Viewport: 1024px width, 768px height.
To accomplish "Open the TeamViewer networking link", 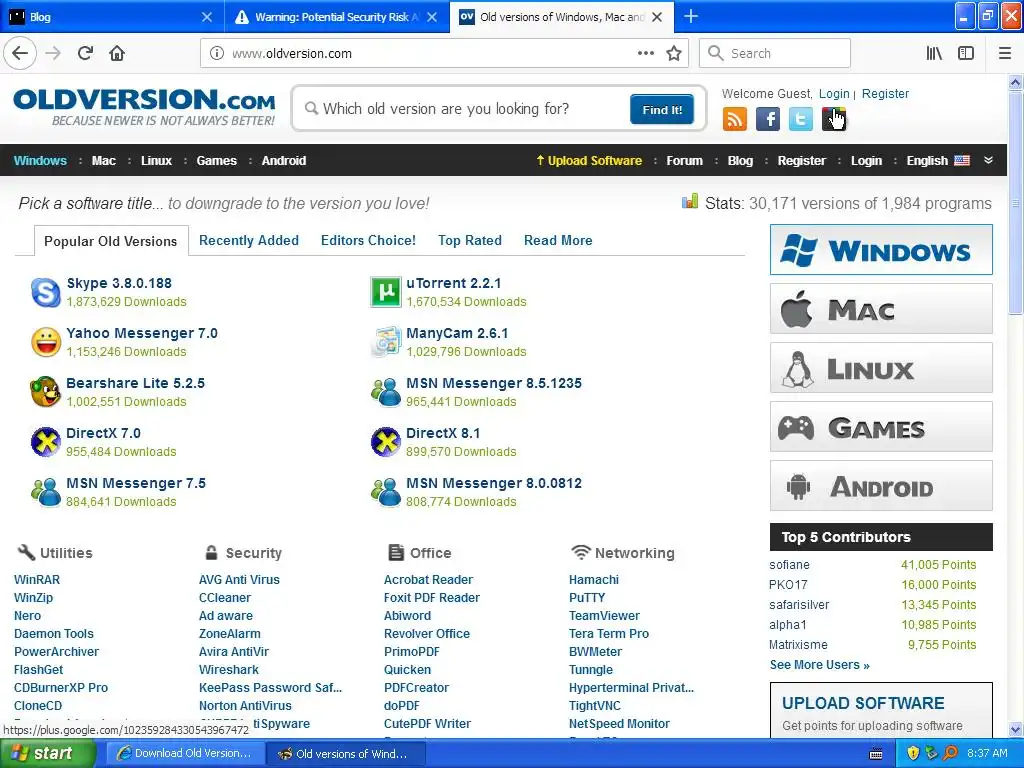I will coord(604,615).
